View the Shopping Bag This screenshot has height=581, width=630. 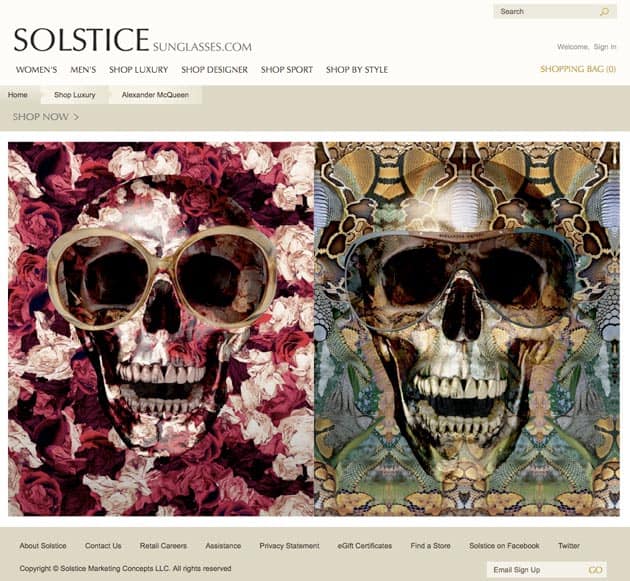pyautogui.click(x=578, y=69)
